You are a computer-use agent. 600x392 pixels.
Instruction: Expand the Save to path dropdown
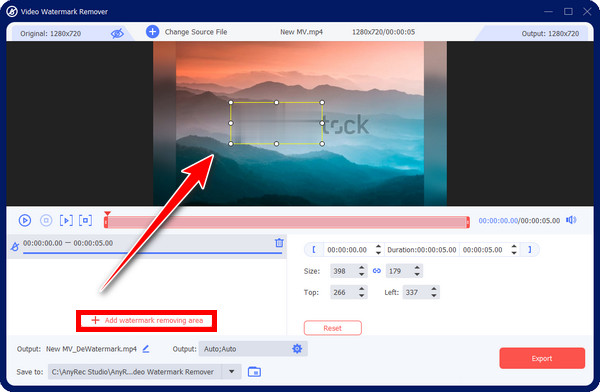tap(231, 371)
